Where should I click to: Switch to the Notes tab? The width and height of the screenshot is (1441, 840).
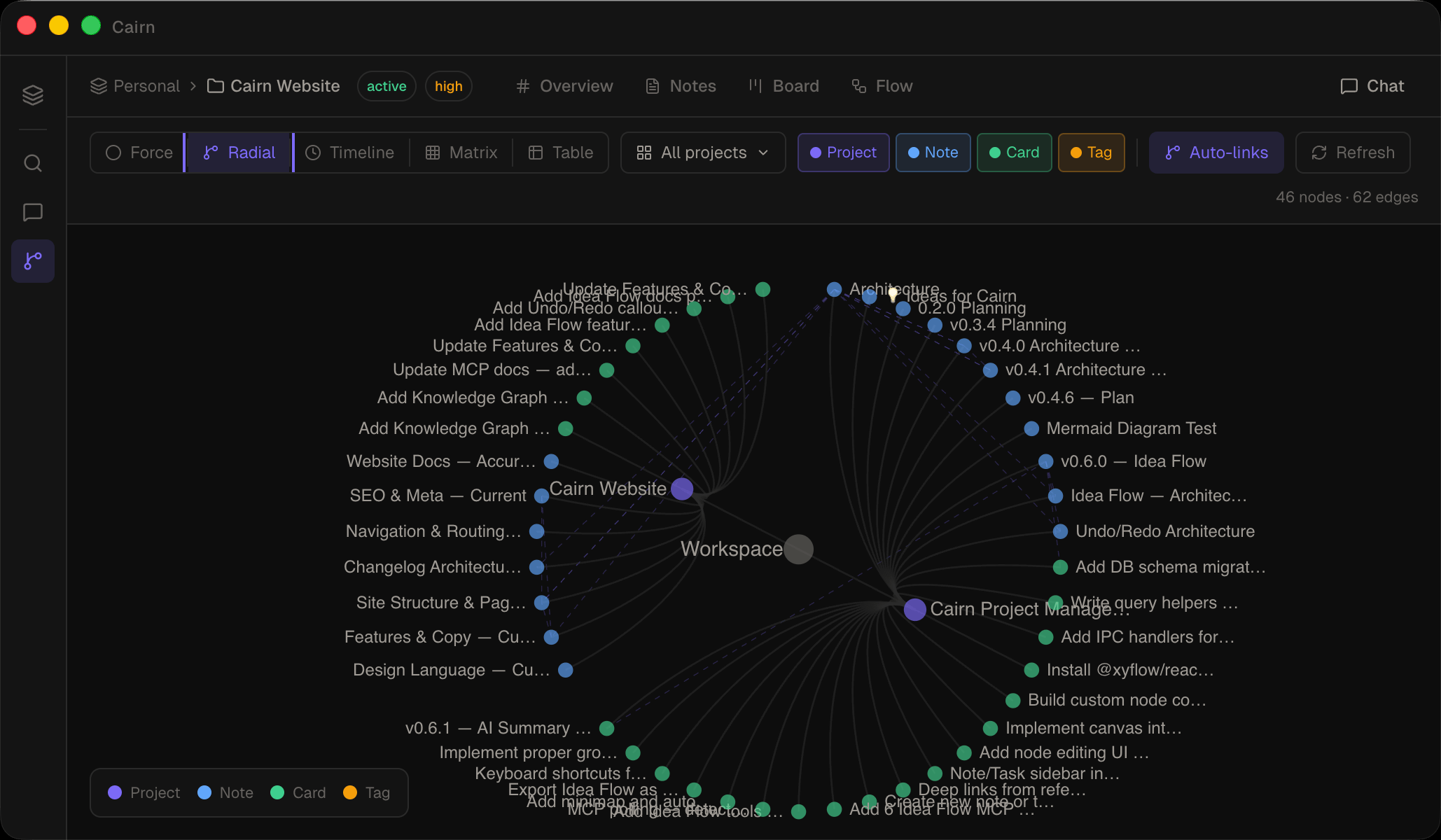coord(681,86)
